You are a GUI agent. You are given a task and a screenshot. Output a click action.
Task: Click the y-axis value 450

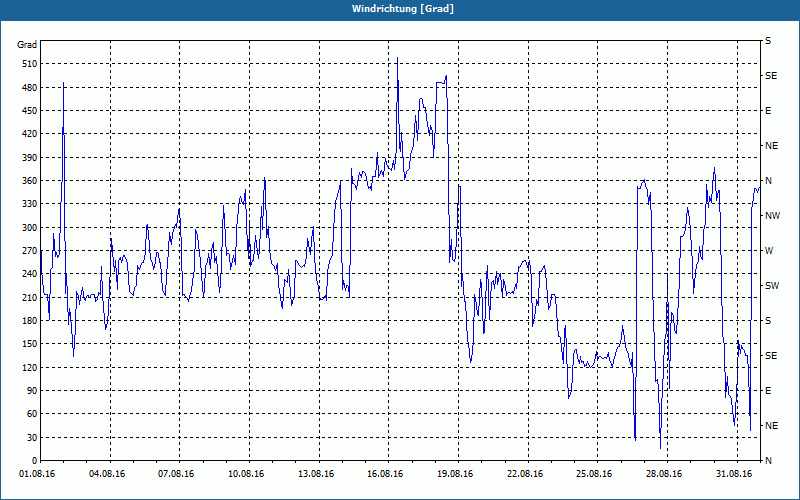click(30, 111)
